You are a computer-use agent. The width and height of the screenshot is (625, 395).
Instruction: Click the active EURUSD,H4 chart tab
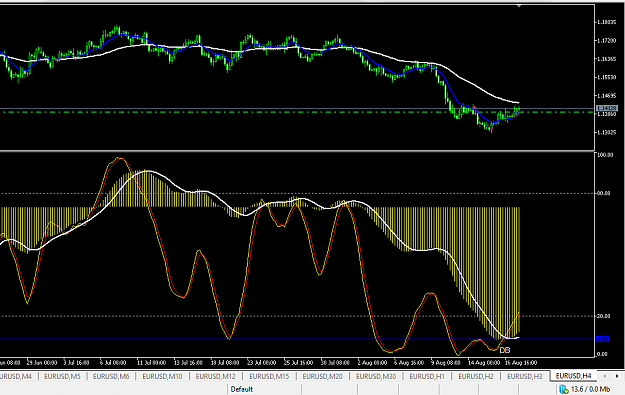coord(573,375)
